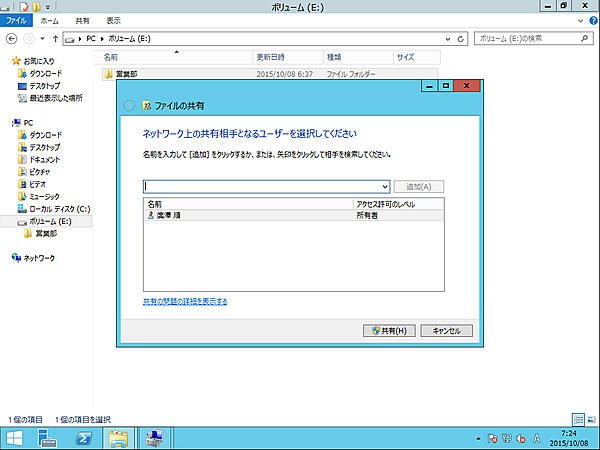Open ドキュメント under PC
The height and width of the screenshot is (450, 600).
coord(39,160)
